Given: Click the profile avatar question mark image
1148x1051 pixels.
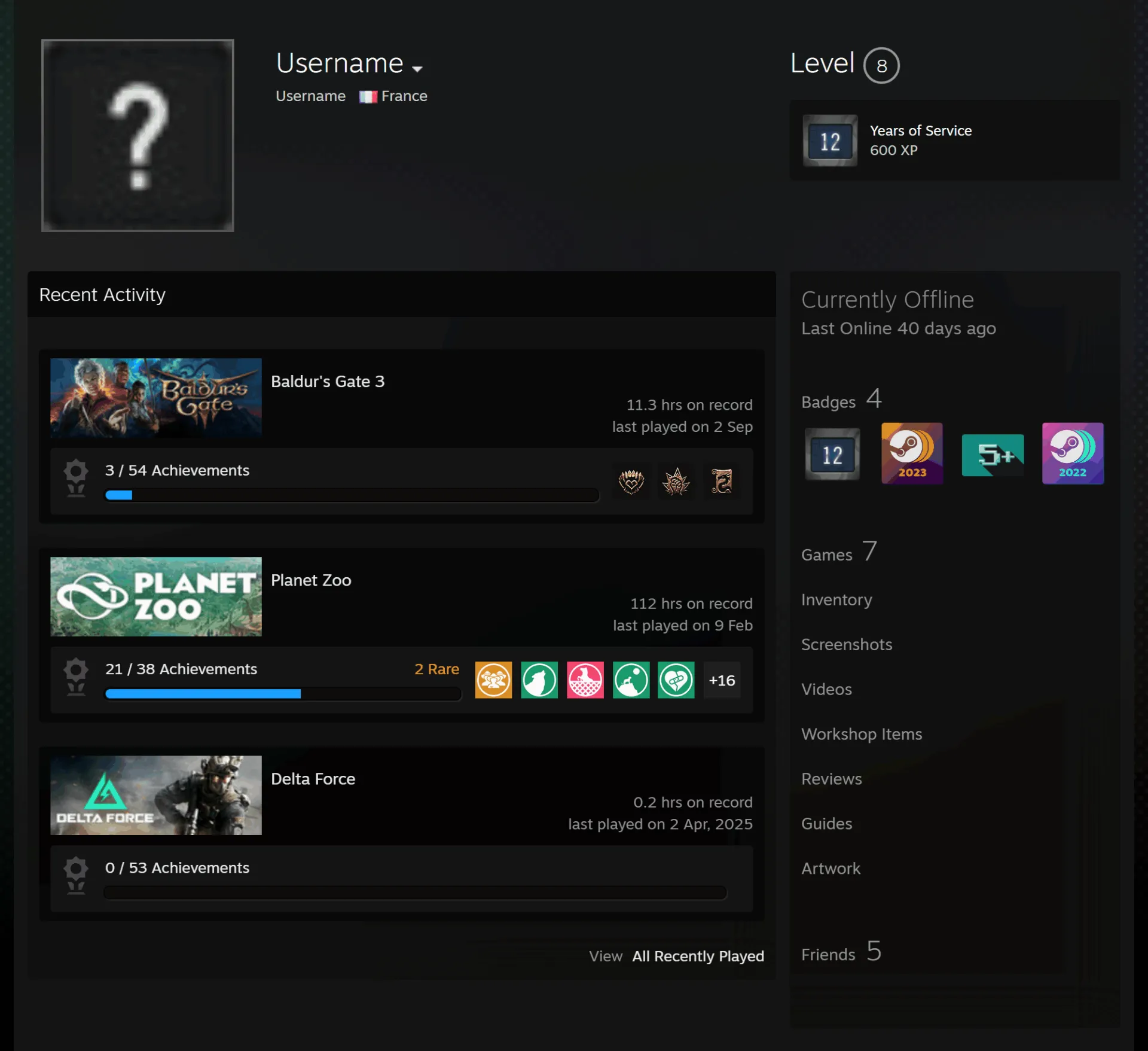Looking at the screenshot, I should click(138, 135).
